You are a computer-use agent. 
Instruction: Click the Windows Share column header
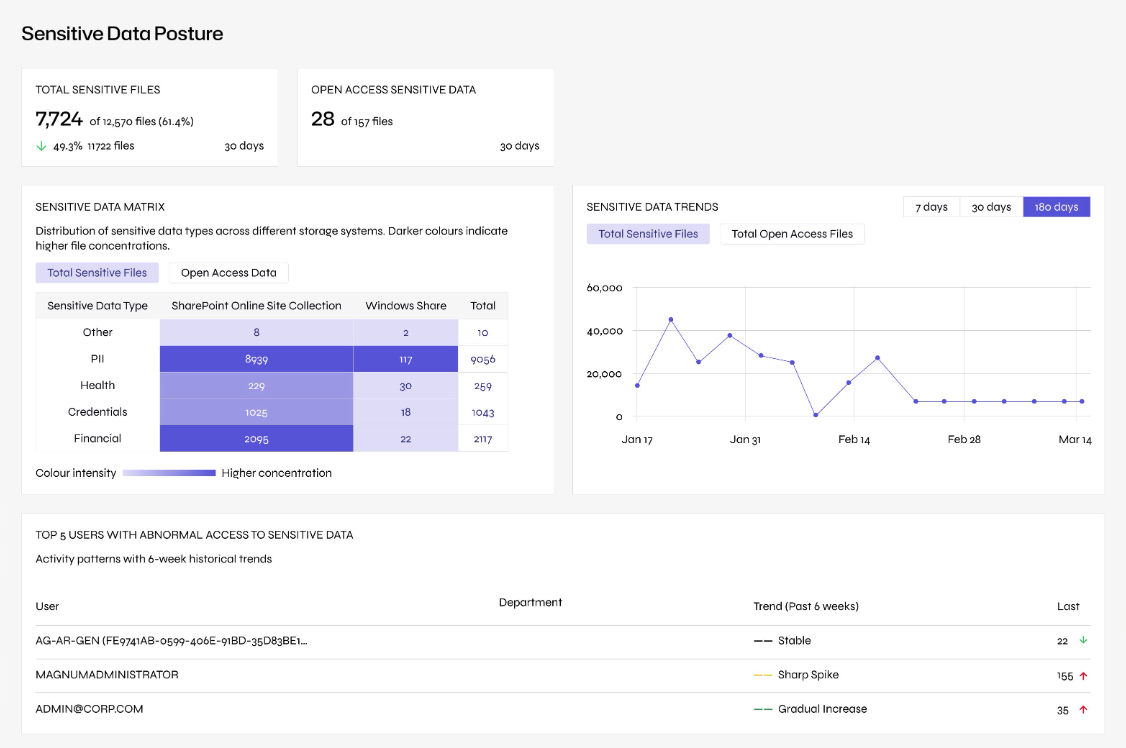406,306
